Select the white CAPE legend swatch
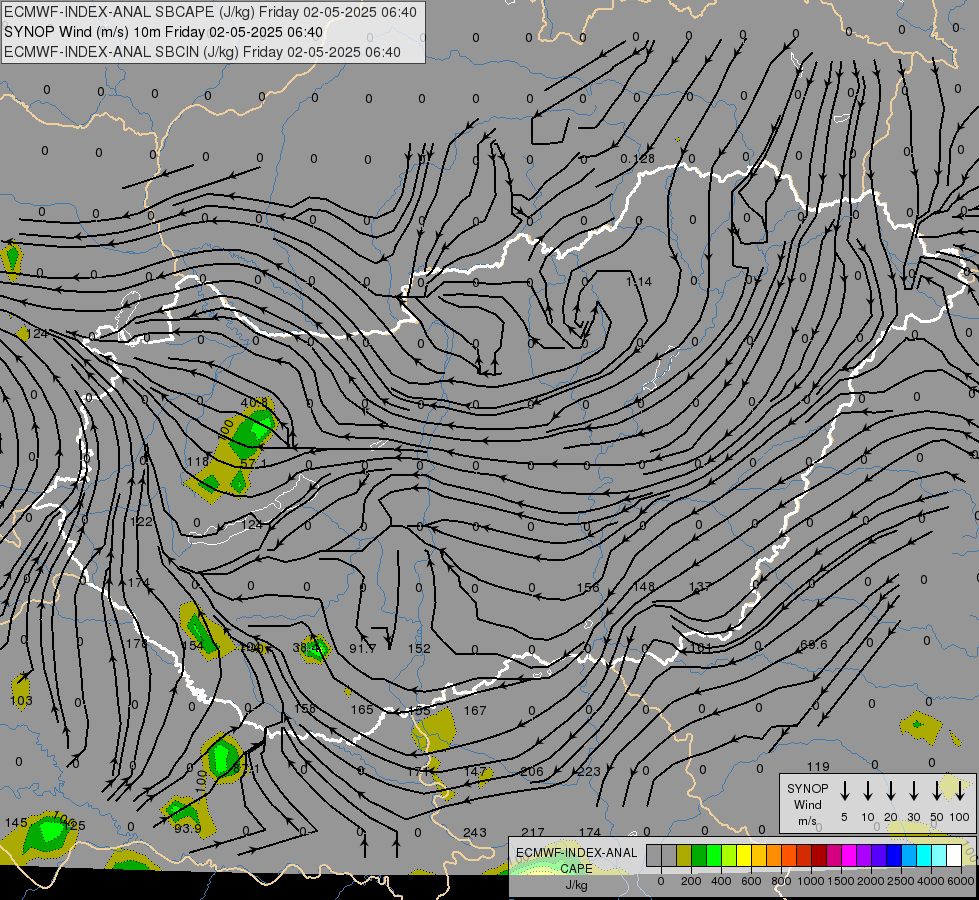This screenshot has height=900, width=979. [x=953, y=856]
